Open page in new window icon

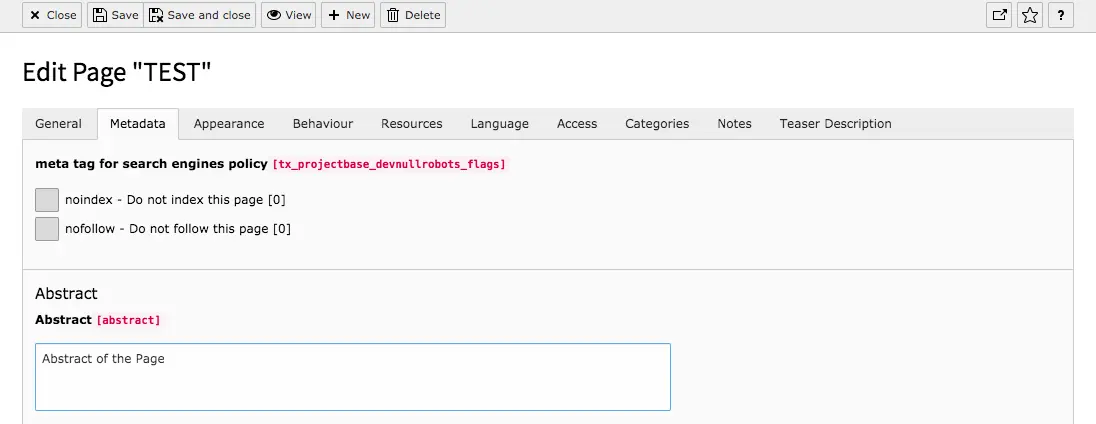point(999,15)
